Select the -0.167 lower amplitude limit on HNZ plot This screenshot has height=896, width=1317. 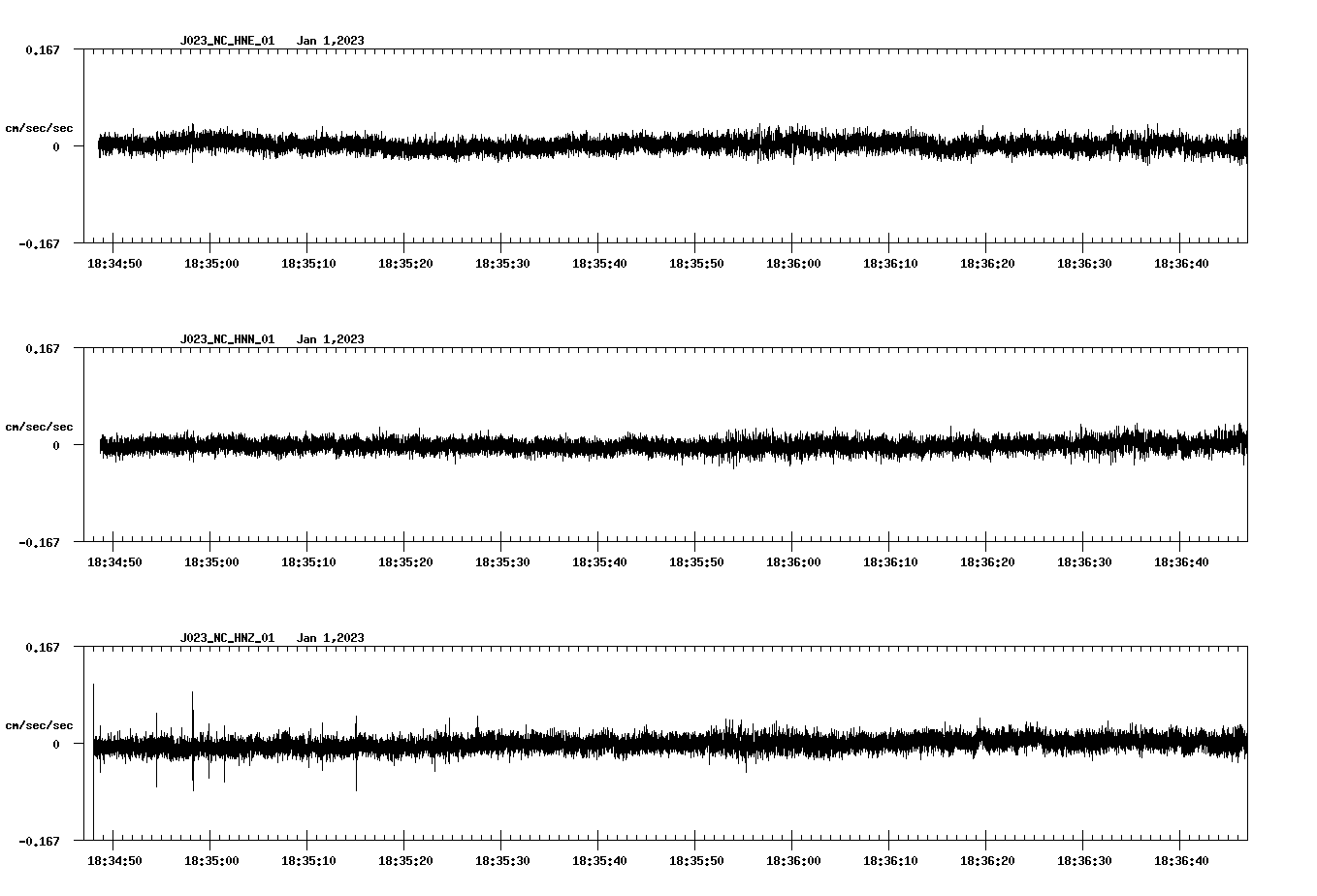point(37,843)
